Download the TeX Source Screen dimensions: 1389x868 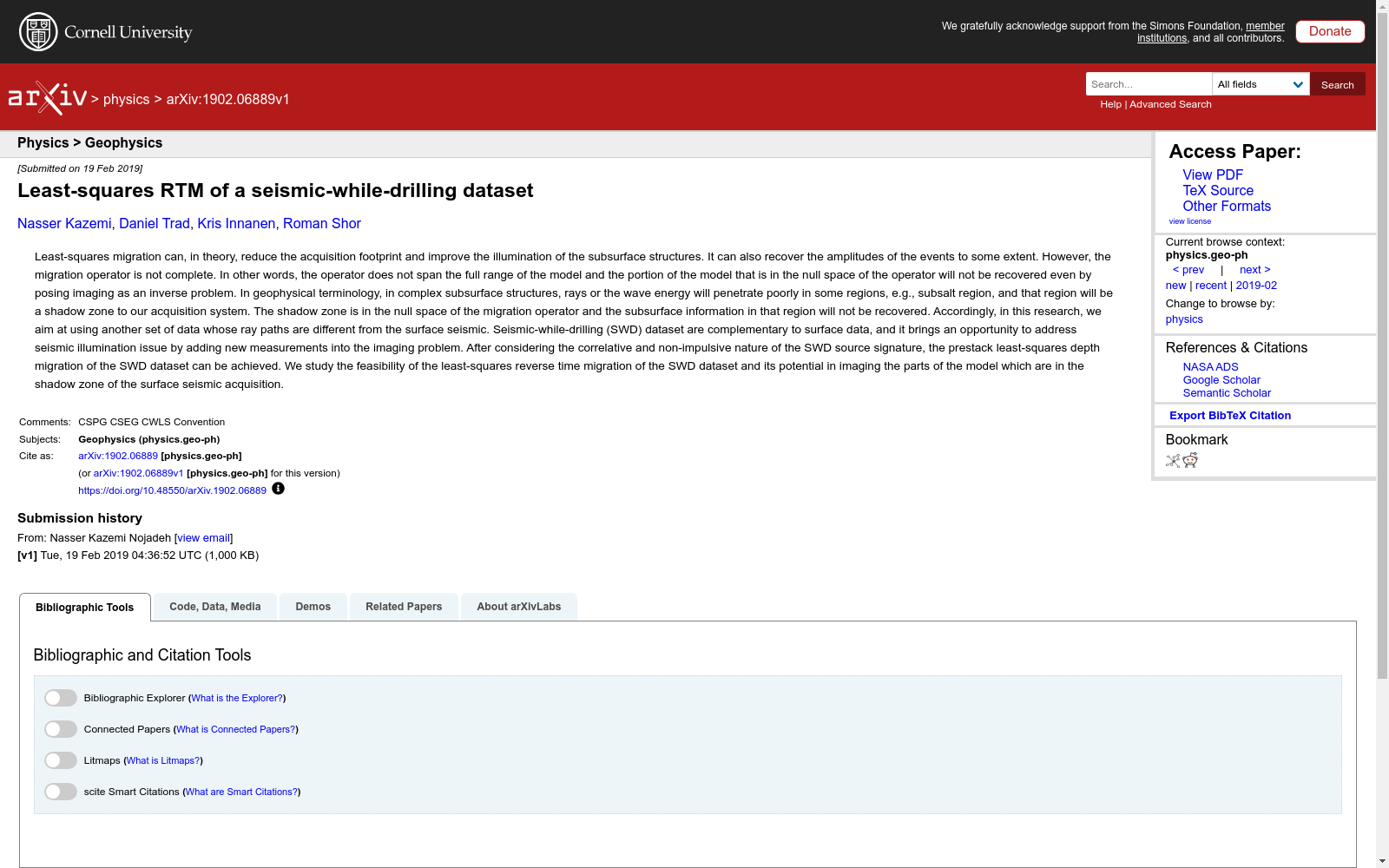[x=1218, y=190]
